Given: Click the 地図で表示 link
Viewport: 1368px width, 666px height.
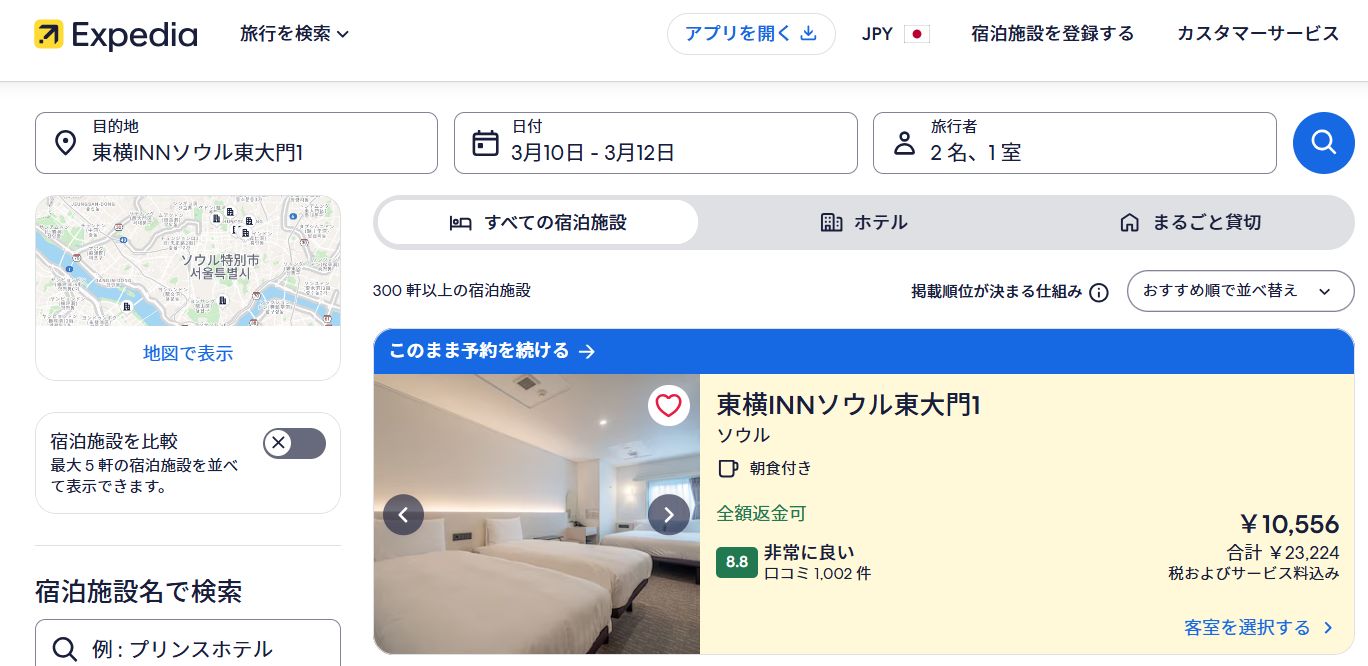Looking at the screenshot, I should pos(188,353).
